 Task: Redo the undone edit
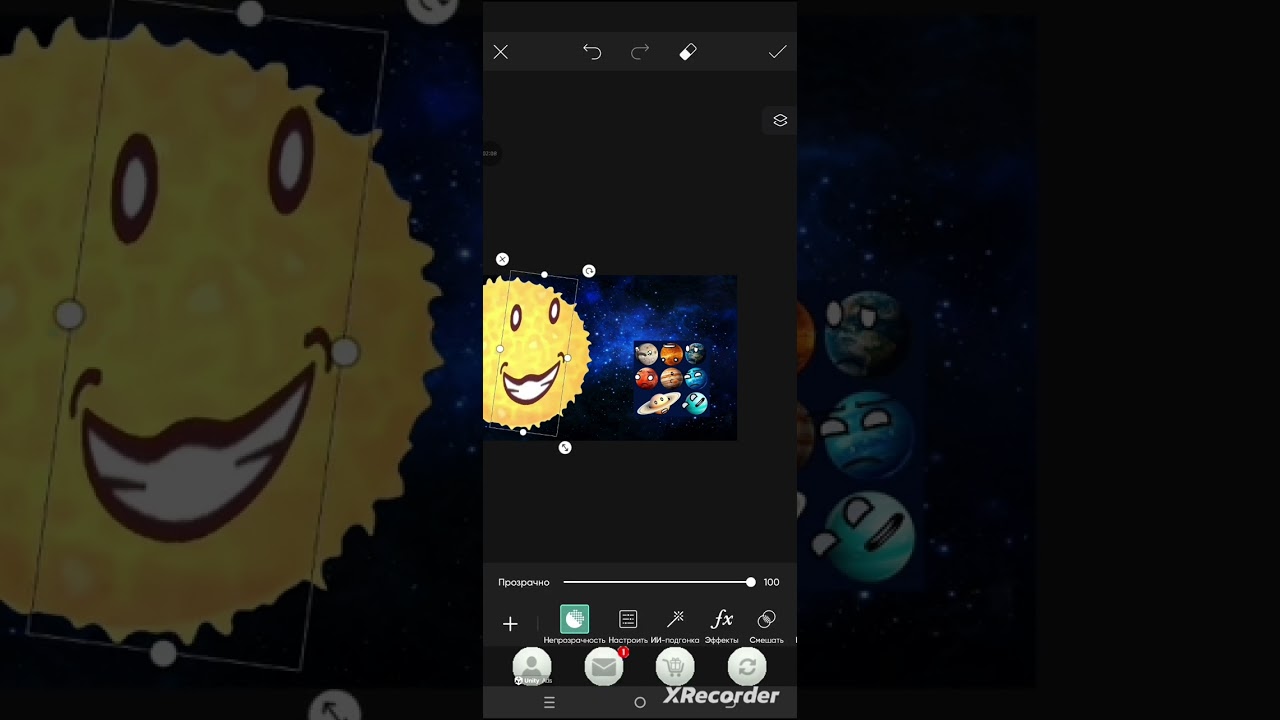click(640, 52)
